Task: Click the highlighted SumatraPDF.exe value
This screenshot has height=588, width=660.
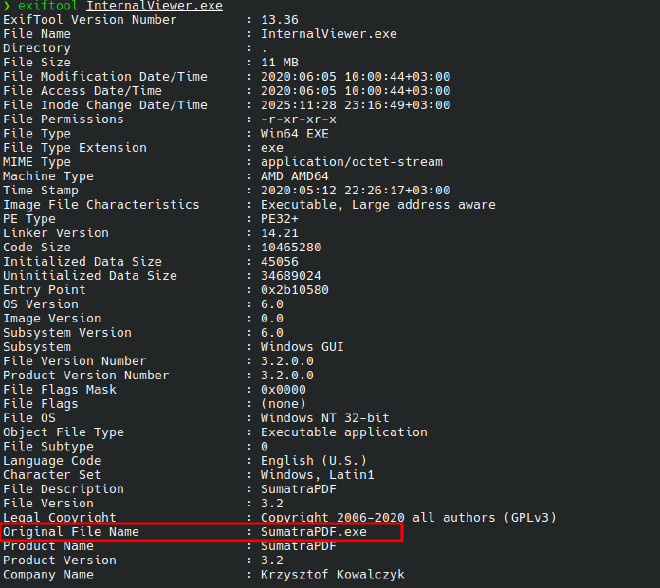Action: (x=314, y=532)
